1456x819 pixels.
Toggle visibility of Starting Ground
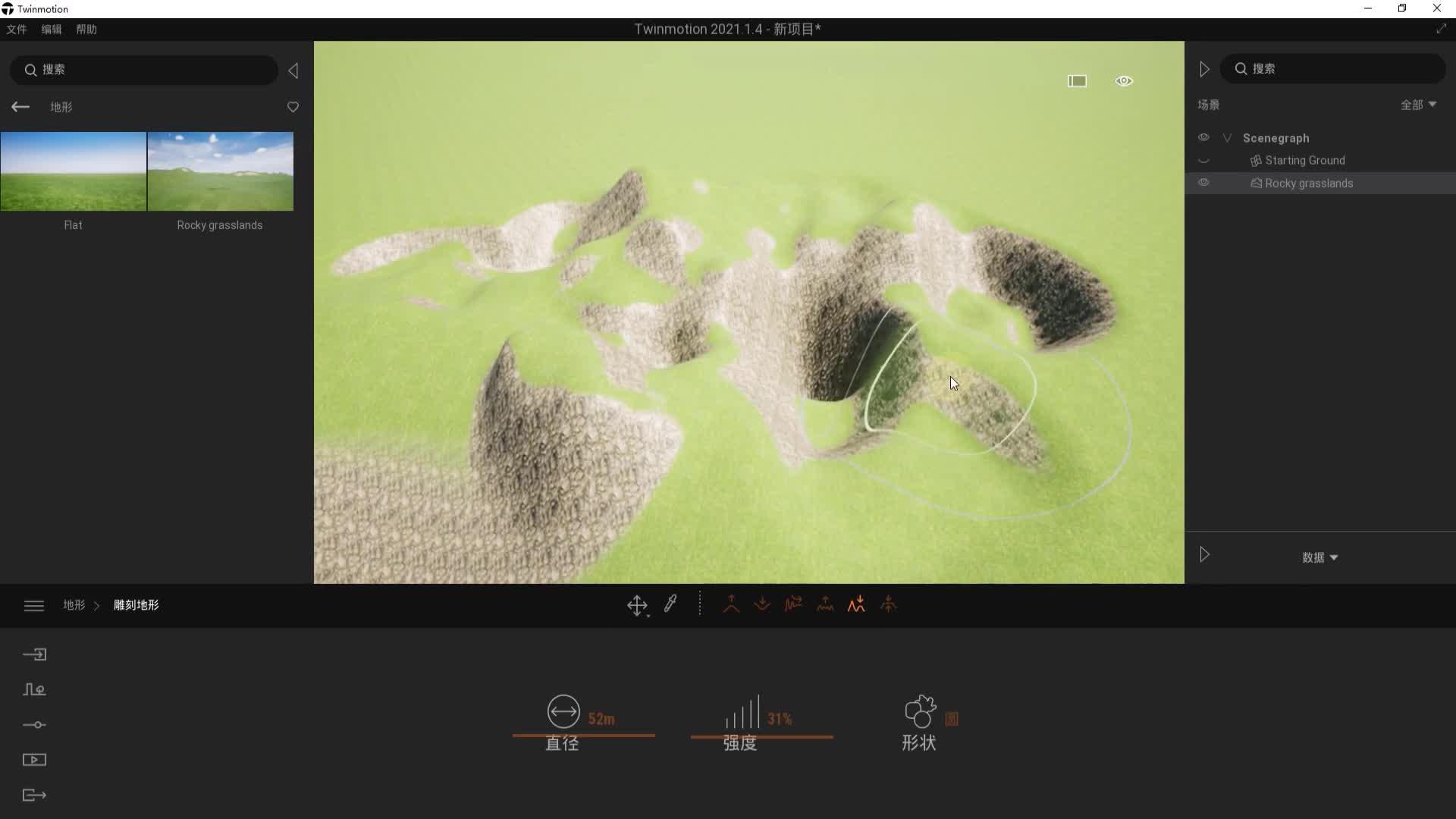(x=1203, y=161)
